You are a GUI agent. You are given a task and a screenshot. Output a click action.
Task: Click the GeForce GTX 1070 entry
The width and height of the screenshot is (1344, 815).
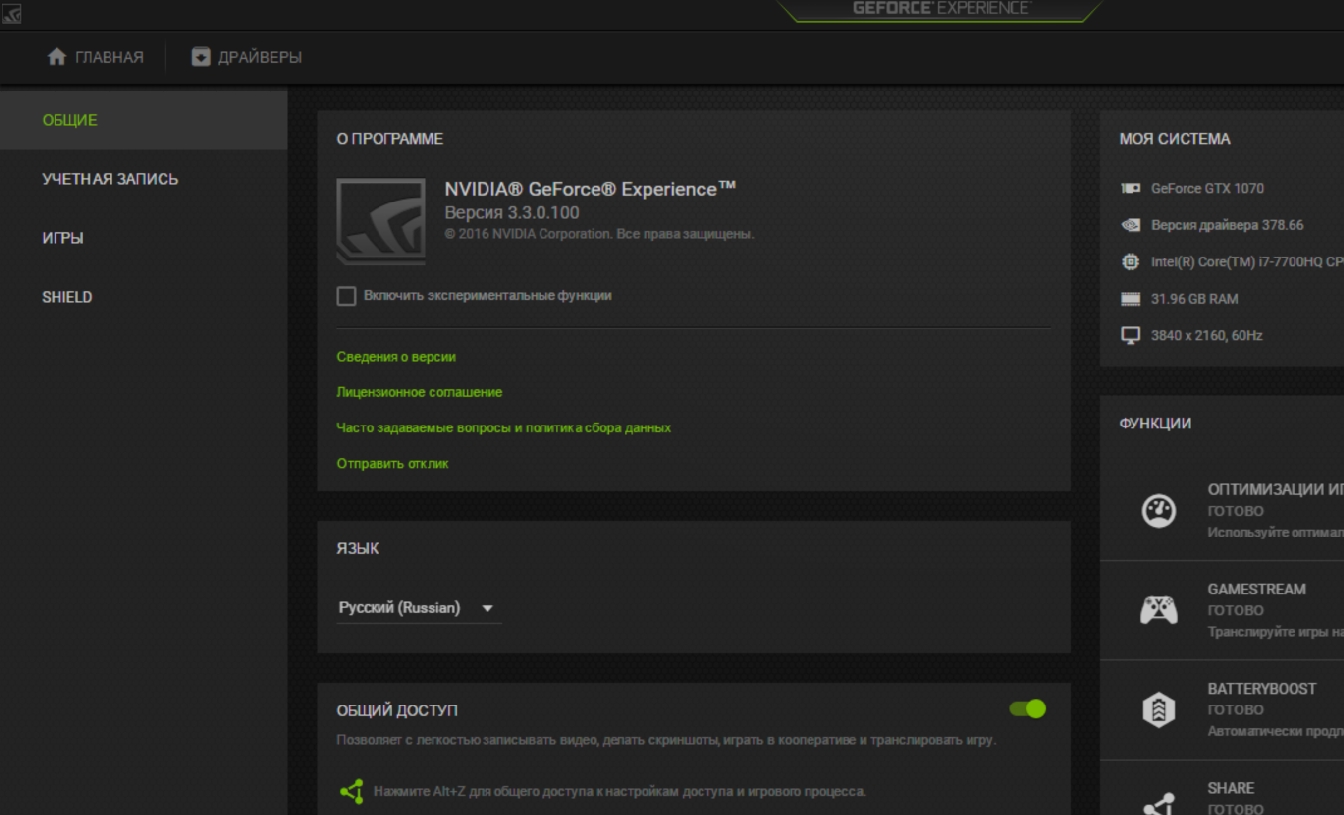click(1207, 188)
